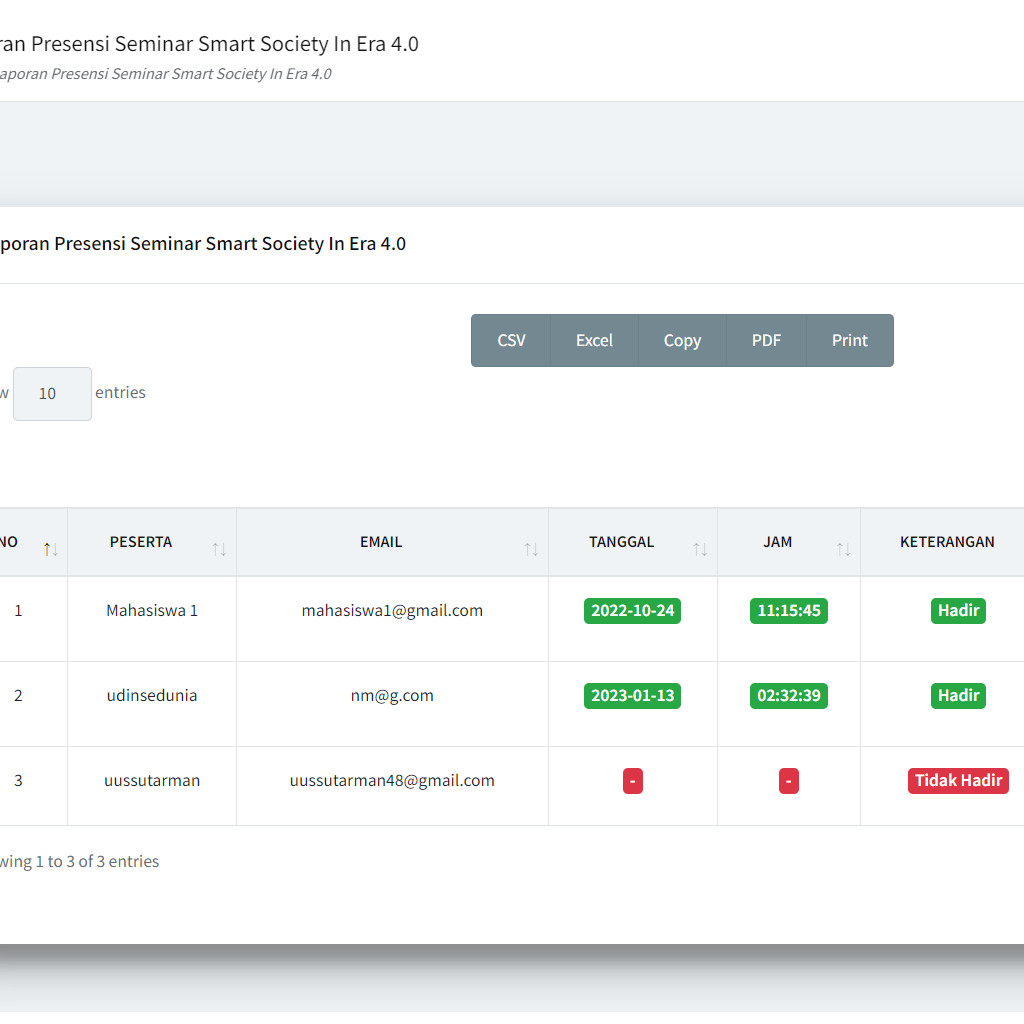Image resolution: width=1024 pixels, height=1024 pixels.
Task: Export table as CSV
Action: (511, 341)
